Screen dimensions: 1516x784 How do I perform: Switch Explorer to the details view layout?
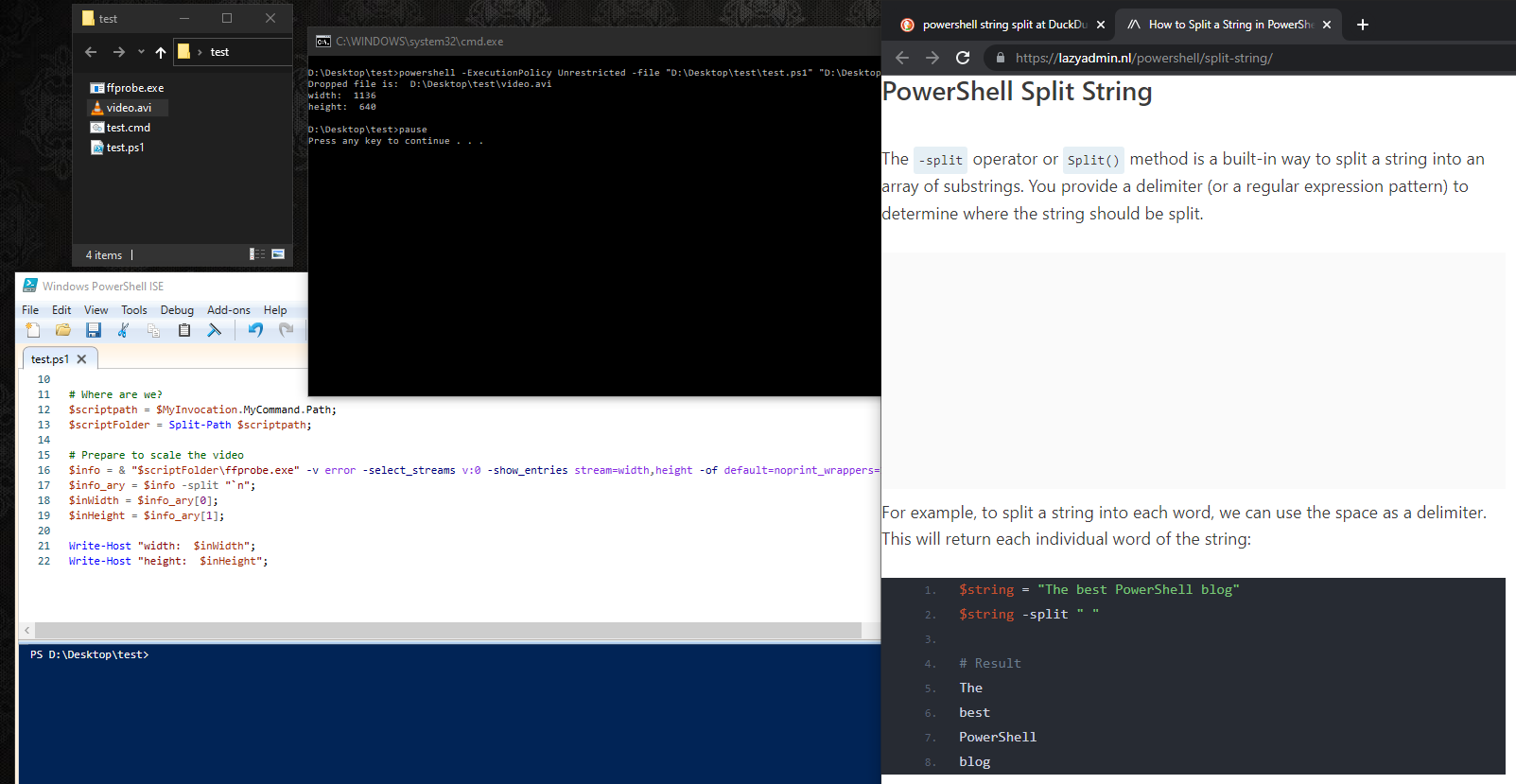(x=256, y=254)
